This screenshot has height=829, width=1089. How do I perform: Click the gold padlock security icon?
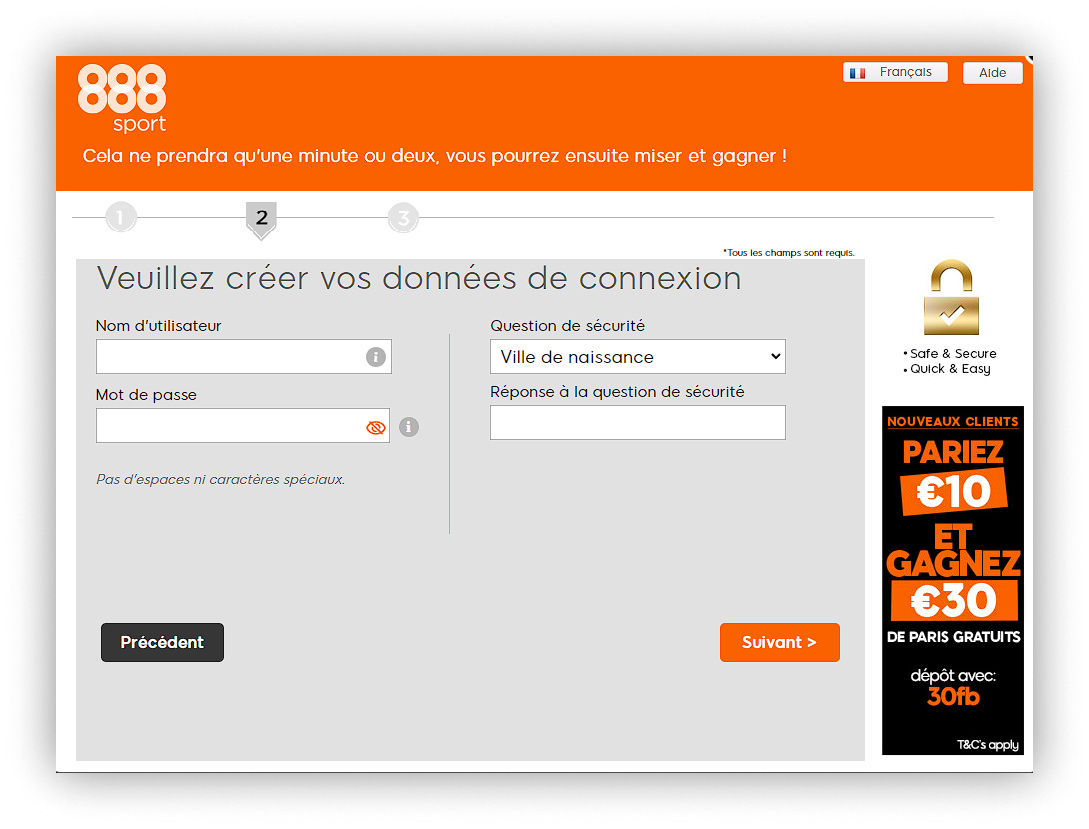pos(949,297)
